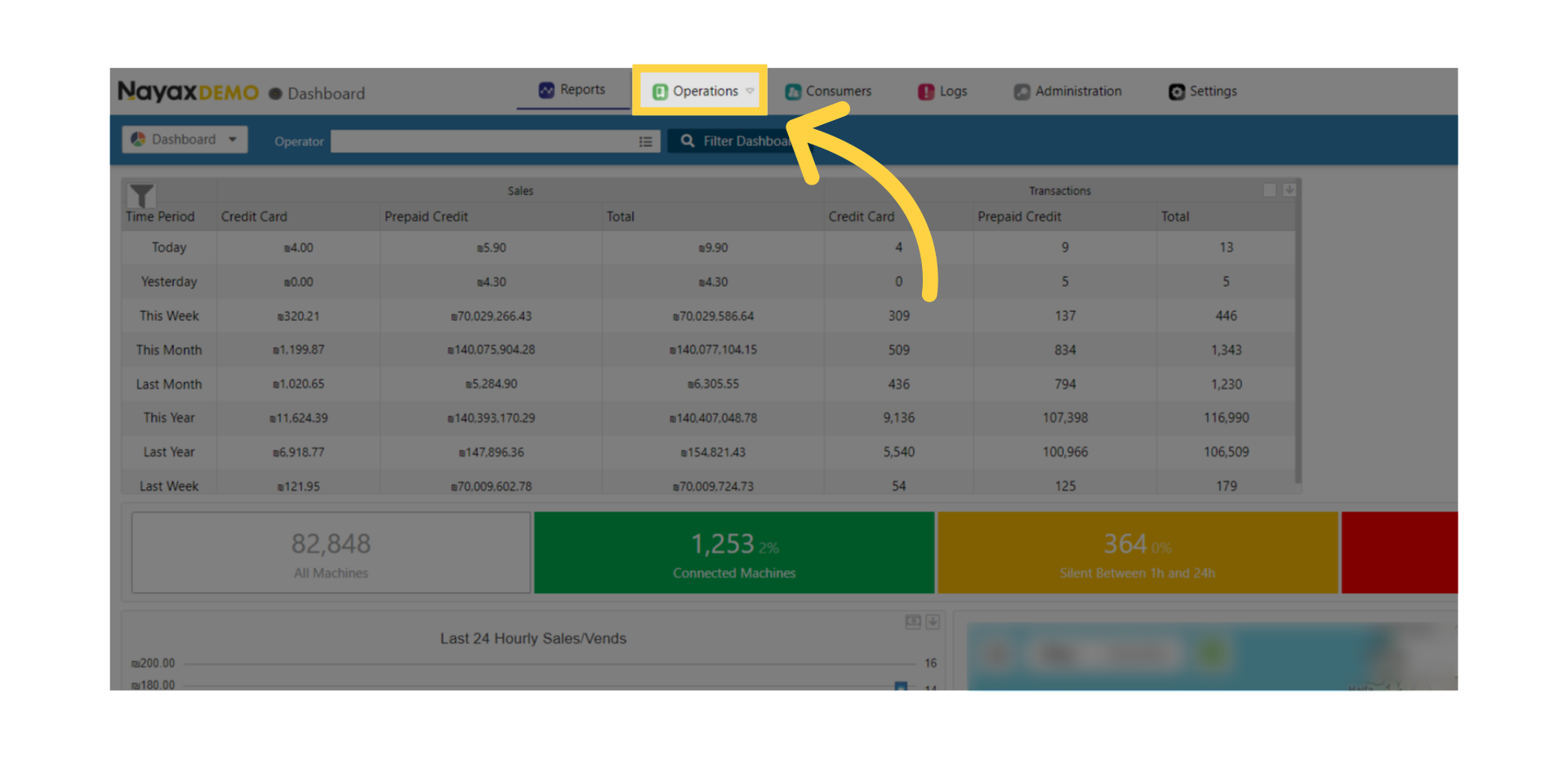The width and height of the screenshot is (1568, 758).
Task: Click the Reports chart icon
Action: [546, 90]
